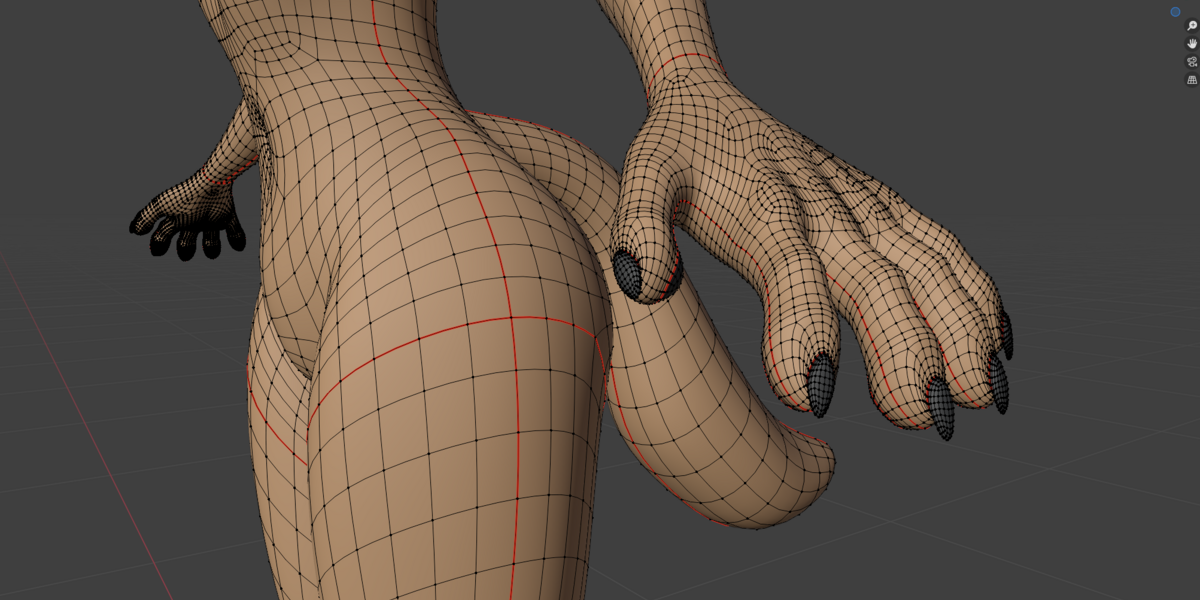Select the middle finger claw on the large hand

click(x=941, y=408)
